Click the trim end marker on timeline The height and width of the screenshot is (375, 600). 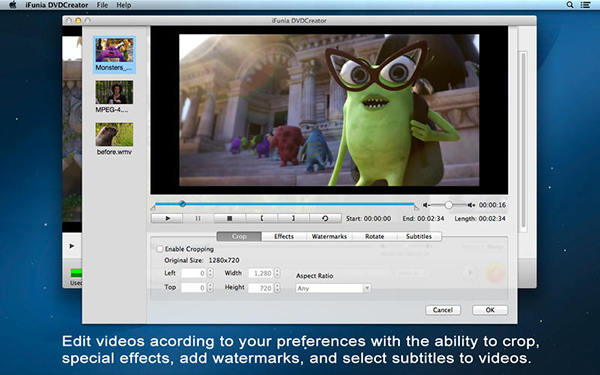click(x=417, y=208)
